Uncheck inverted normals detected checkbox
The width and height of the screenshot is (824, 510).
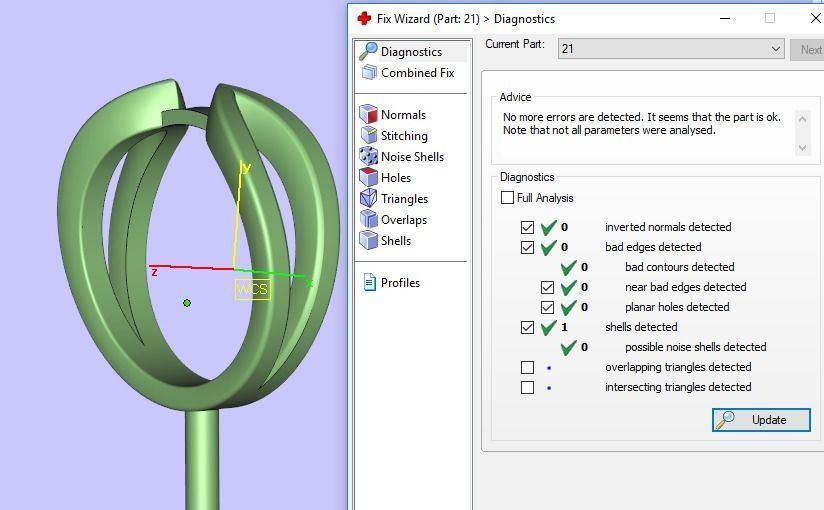point(527,227)
